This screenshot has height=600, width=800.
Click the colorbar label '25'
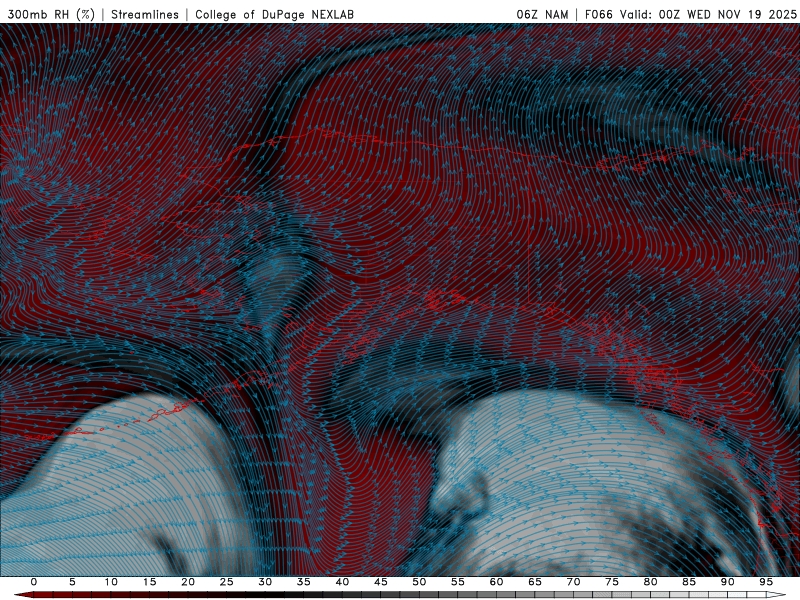227,582
